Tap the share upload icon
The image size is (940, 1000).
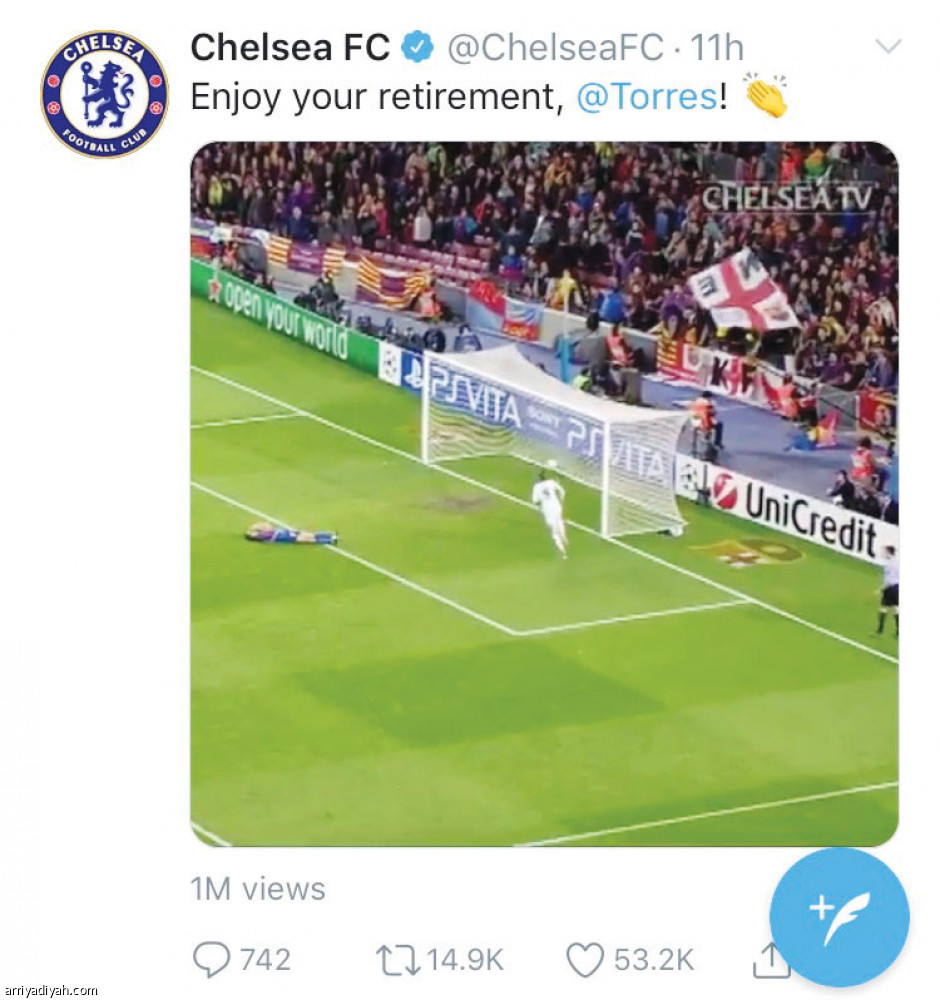[766, 962]
